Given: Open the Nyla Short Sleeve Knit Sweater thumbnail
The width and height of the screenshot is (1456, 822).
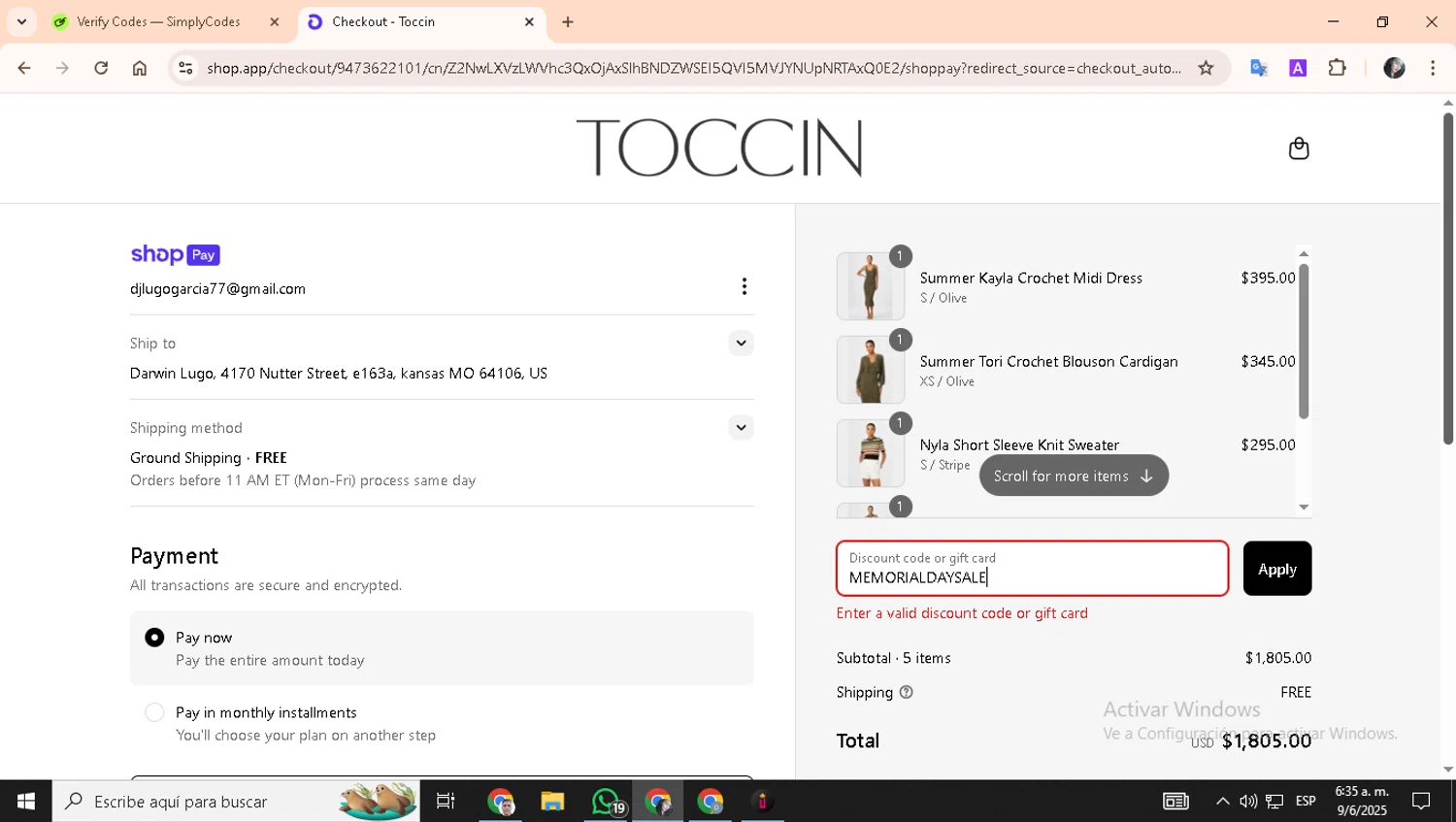Looking at the screenshot, I should pyautogui.click(x=871, y=453).
